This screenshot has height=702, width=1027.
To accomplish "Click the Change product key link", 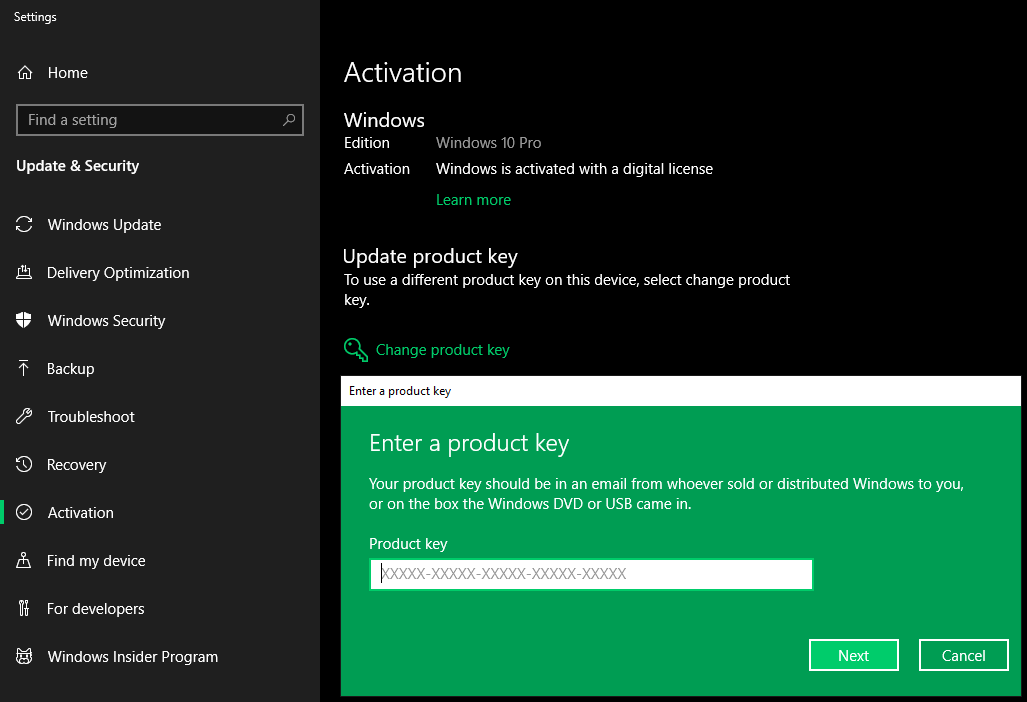I will (443, 350).
